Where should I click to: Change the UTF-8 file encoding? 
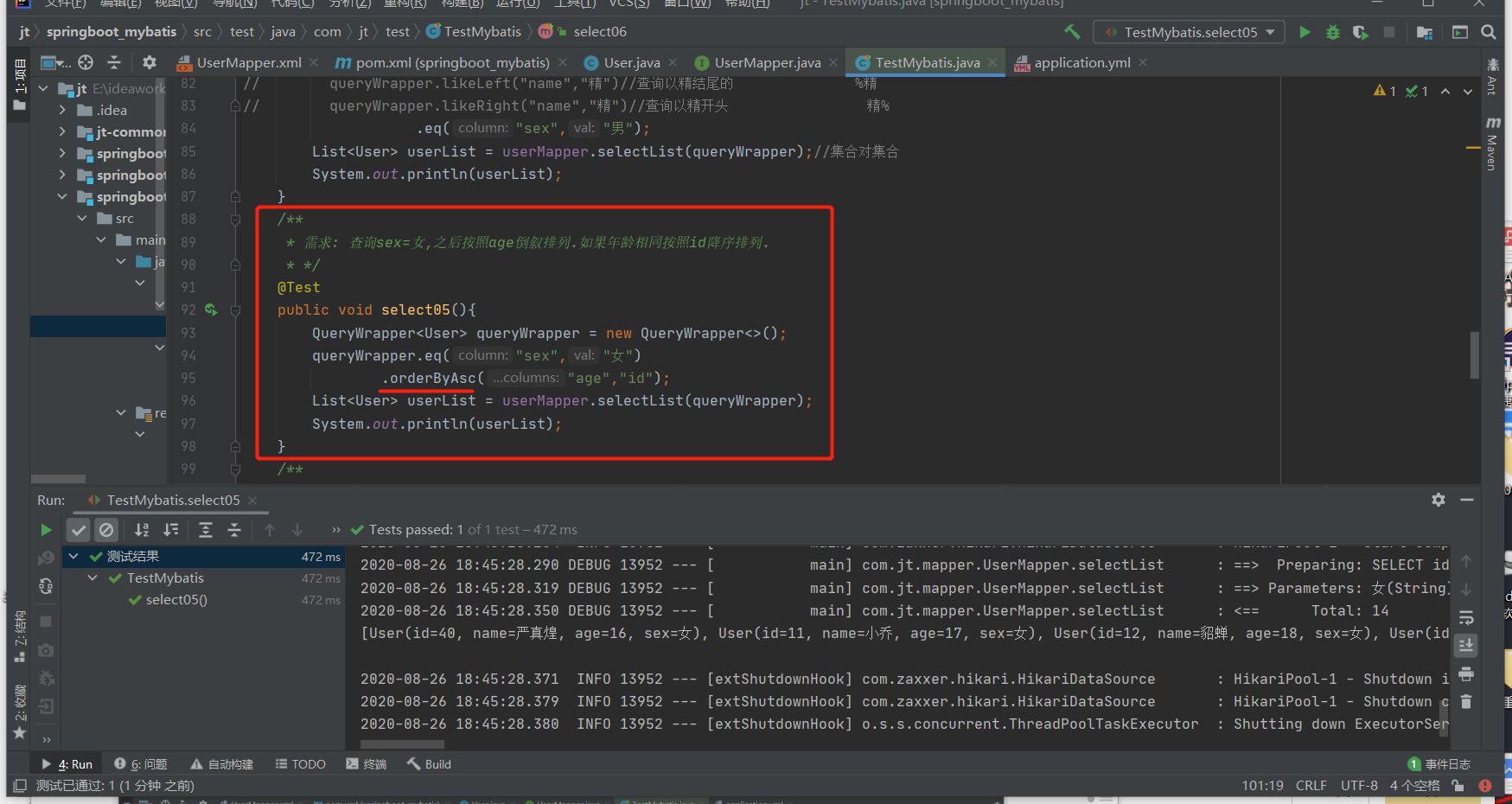point(1359,786)
